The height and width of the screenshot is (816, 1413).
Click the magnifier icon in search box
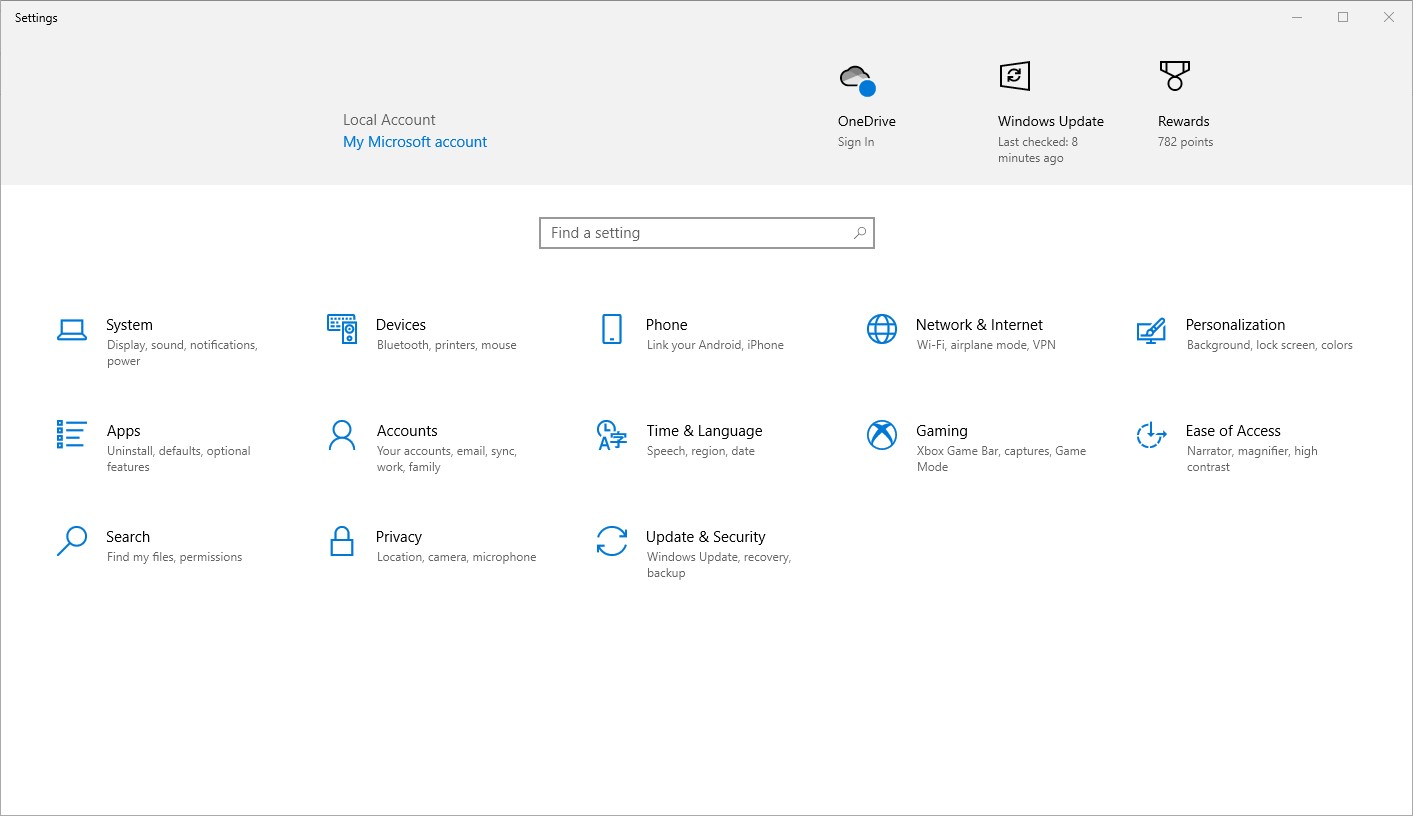(x=859, y=233)
